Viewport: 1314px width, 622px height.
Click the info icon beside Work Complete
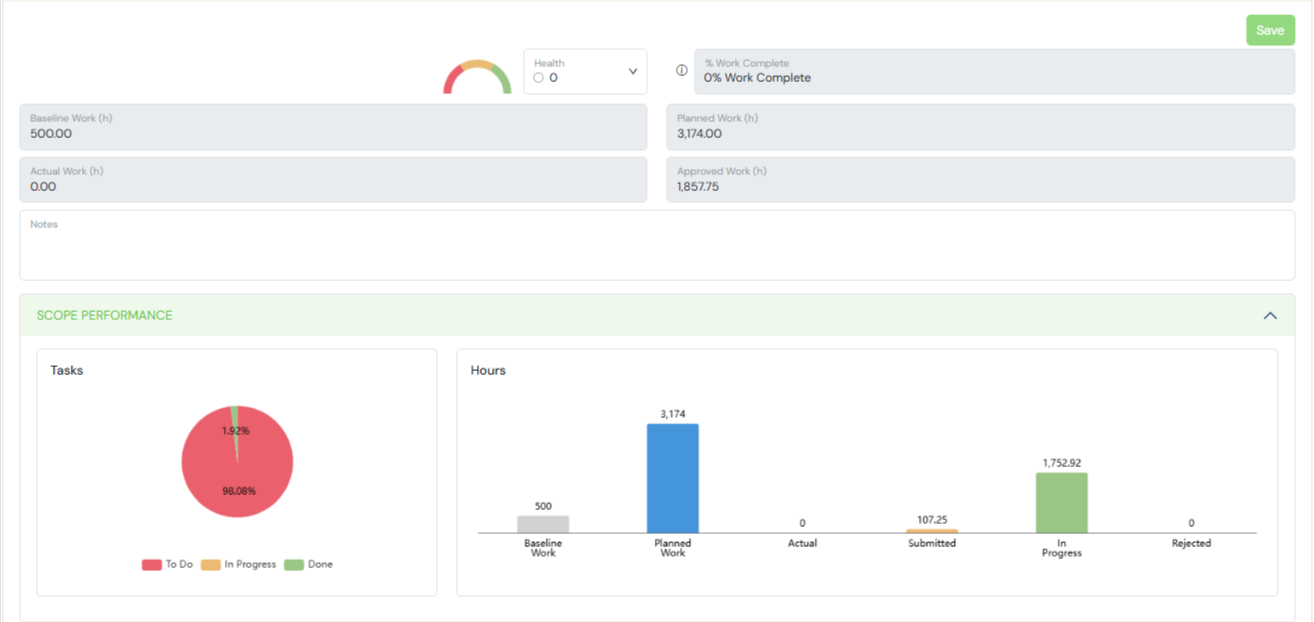pos(682,71)
